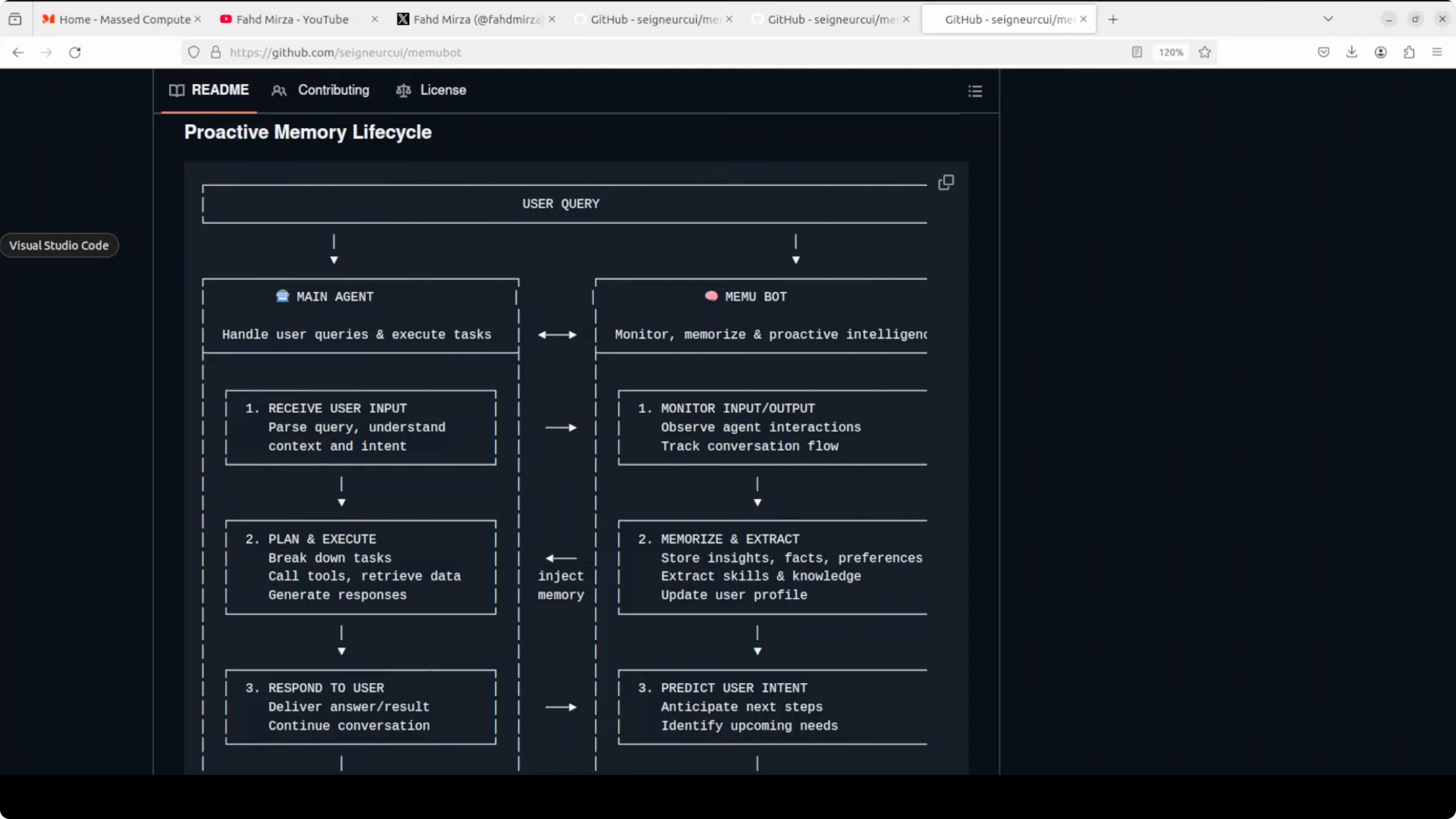The height and width of the screenshot is (819, 1456).
Task: Open the README outline list icon
Action: coord(974,91)
